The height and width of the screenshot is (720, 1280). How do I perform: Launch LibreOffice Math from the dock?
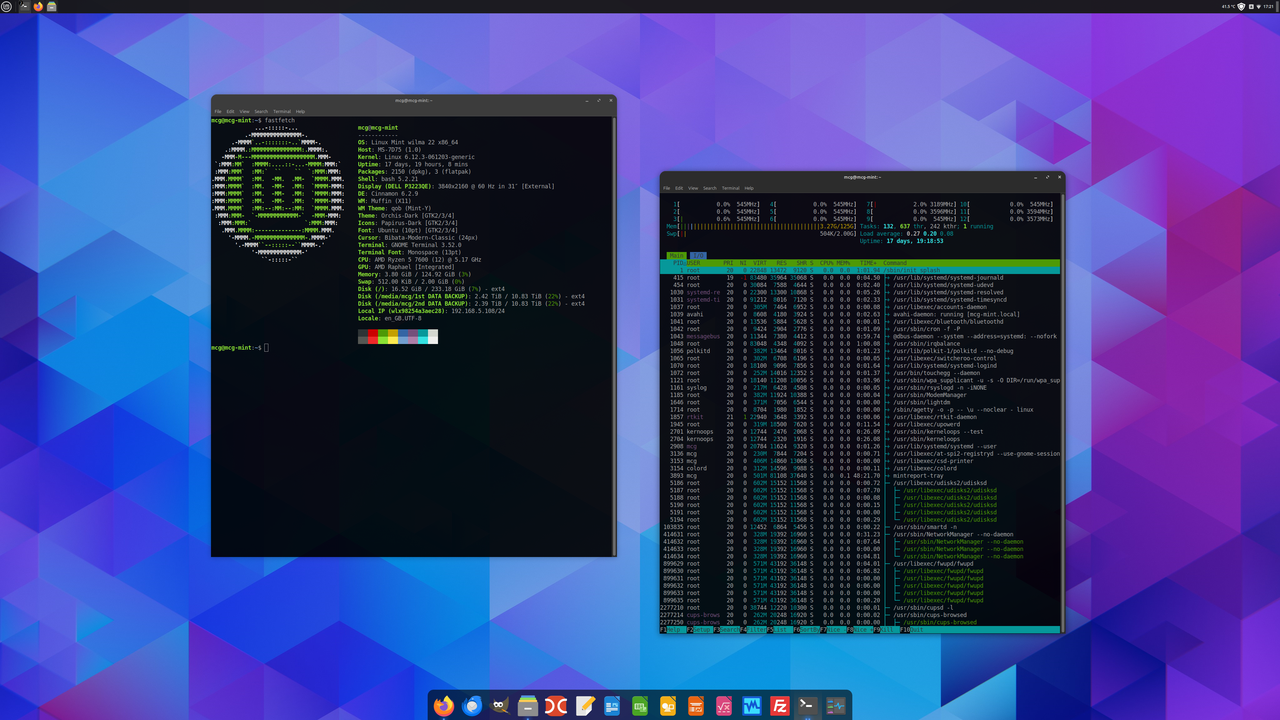(724, 706)
